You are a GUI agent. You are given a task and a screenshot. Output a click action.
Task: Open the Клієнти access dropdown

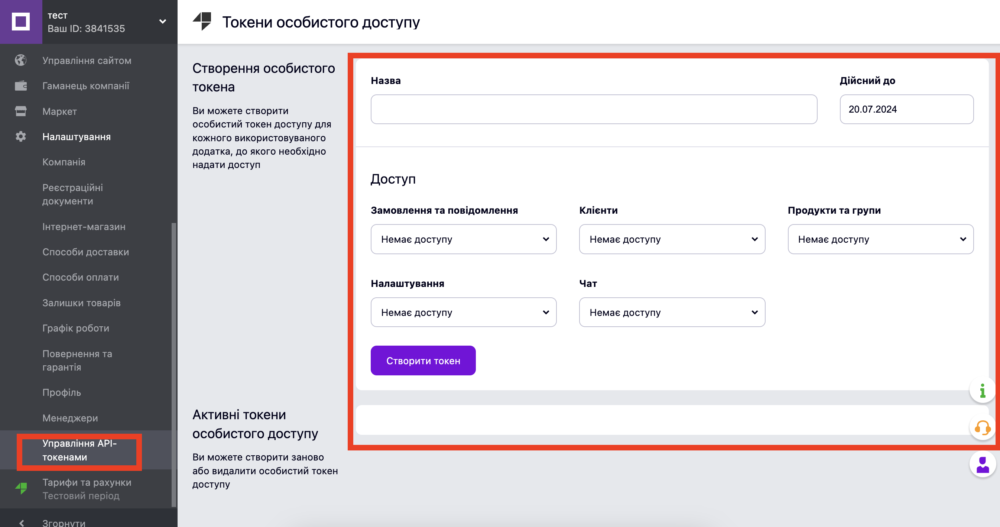[672, 239]
